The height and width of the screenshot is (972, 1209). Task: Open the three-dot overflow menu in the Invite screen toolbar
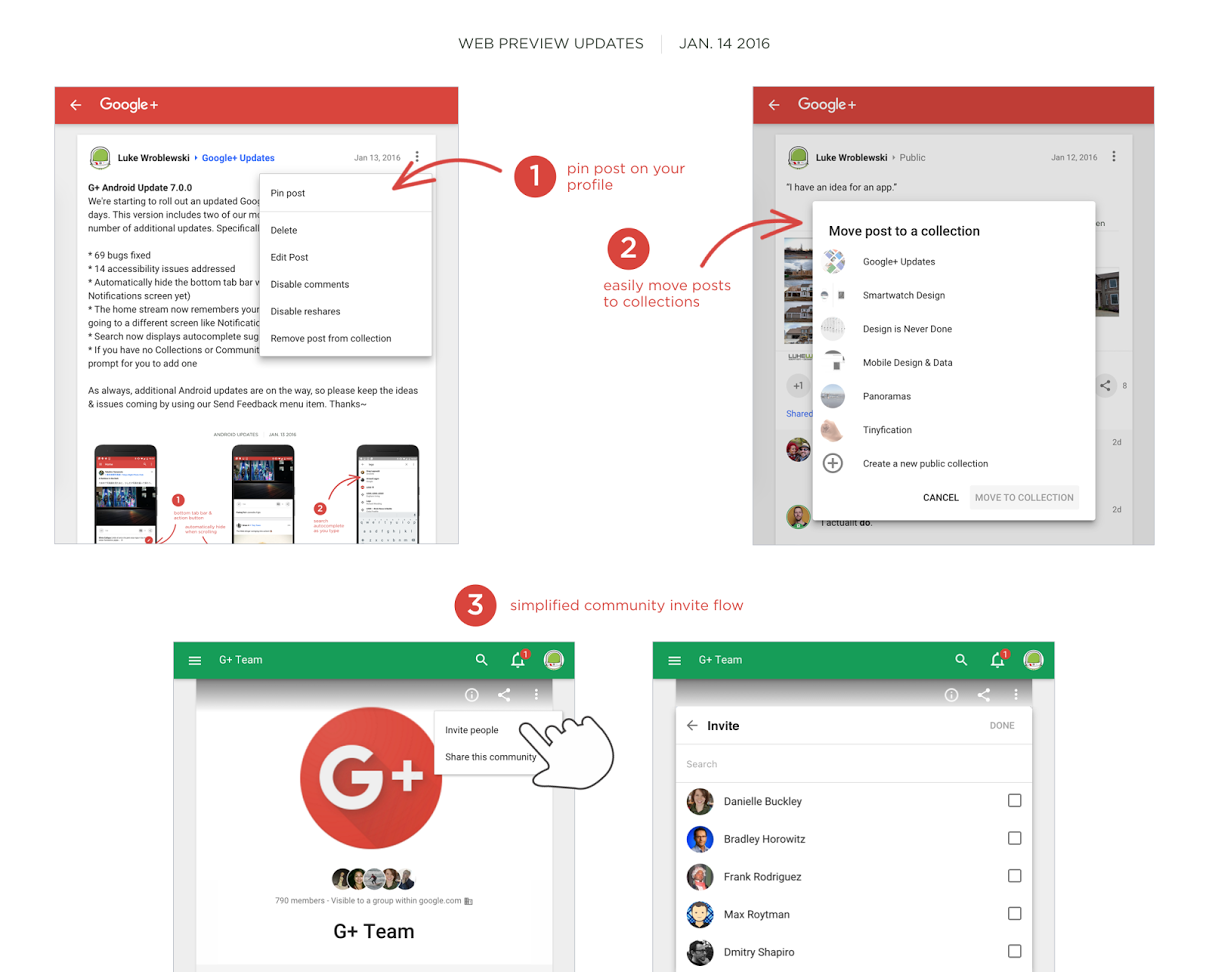[1016, 695]
